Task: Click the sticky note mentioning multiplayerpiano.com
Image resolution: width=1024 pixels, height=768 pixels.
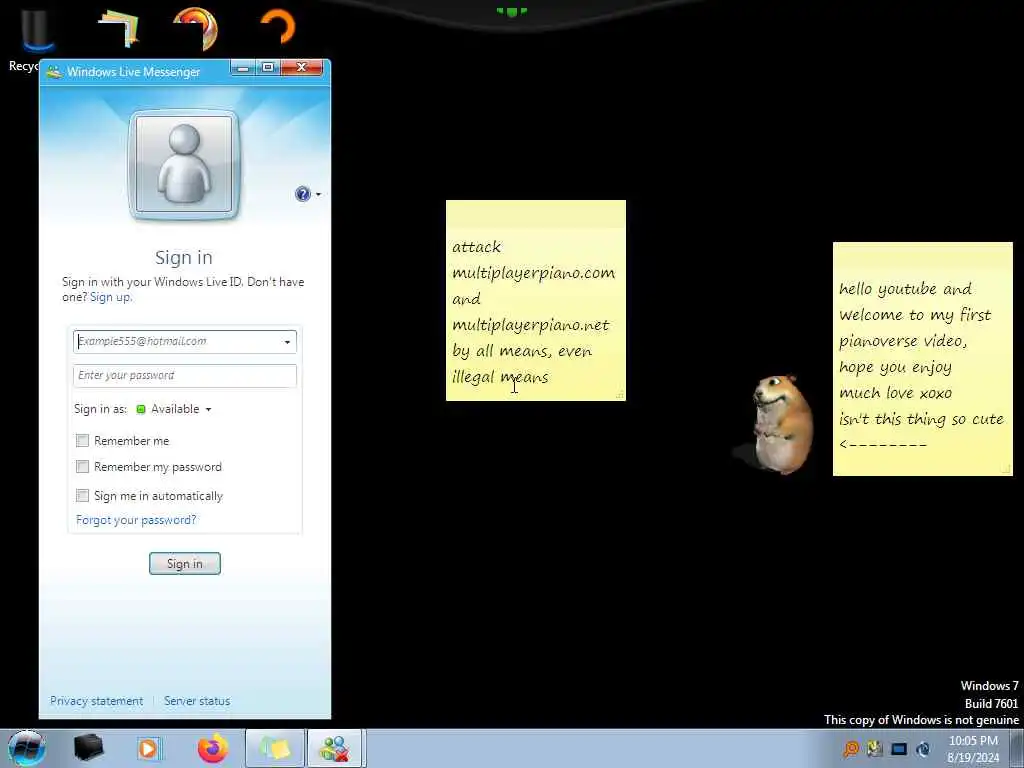Action: tap(536, 300)
